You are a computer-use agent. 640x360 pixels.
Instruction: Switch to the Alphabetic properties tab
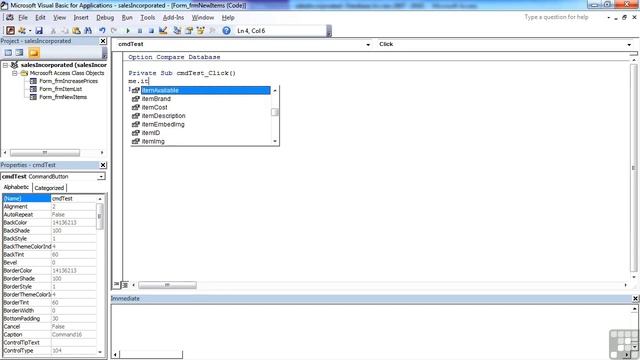pos(16,187)
